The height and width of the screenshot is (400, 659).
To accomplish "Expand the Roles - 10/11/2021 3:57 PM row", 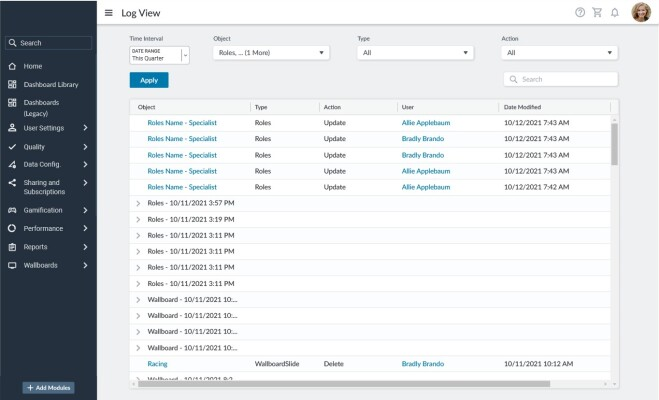I will tap(138, 203).
